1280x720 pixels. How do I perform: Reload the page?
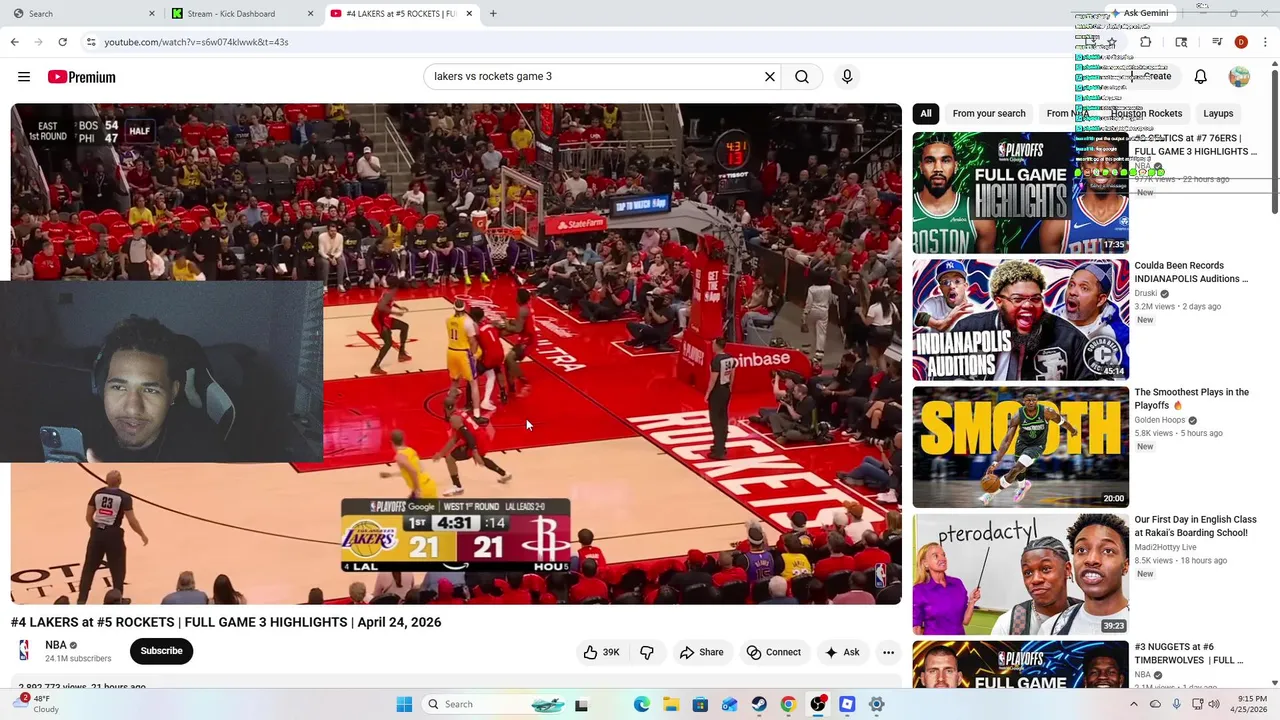pyautogui.click(x=62, y=42)
